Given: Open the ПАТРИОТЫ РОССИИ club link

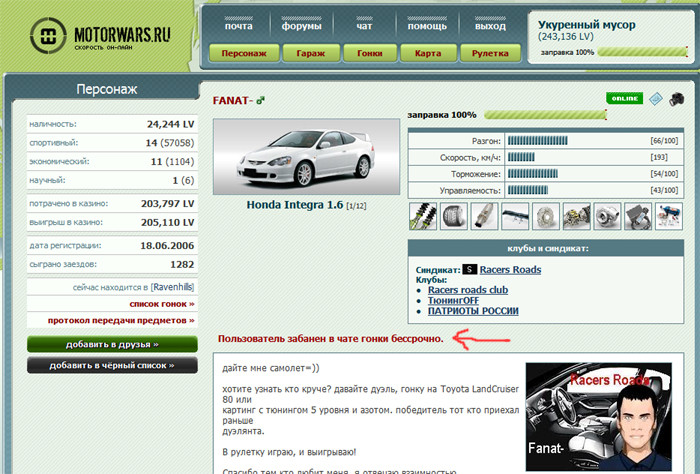Looking at the screenshot, I should (x=473, y=311).
